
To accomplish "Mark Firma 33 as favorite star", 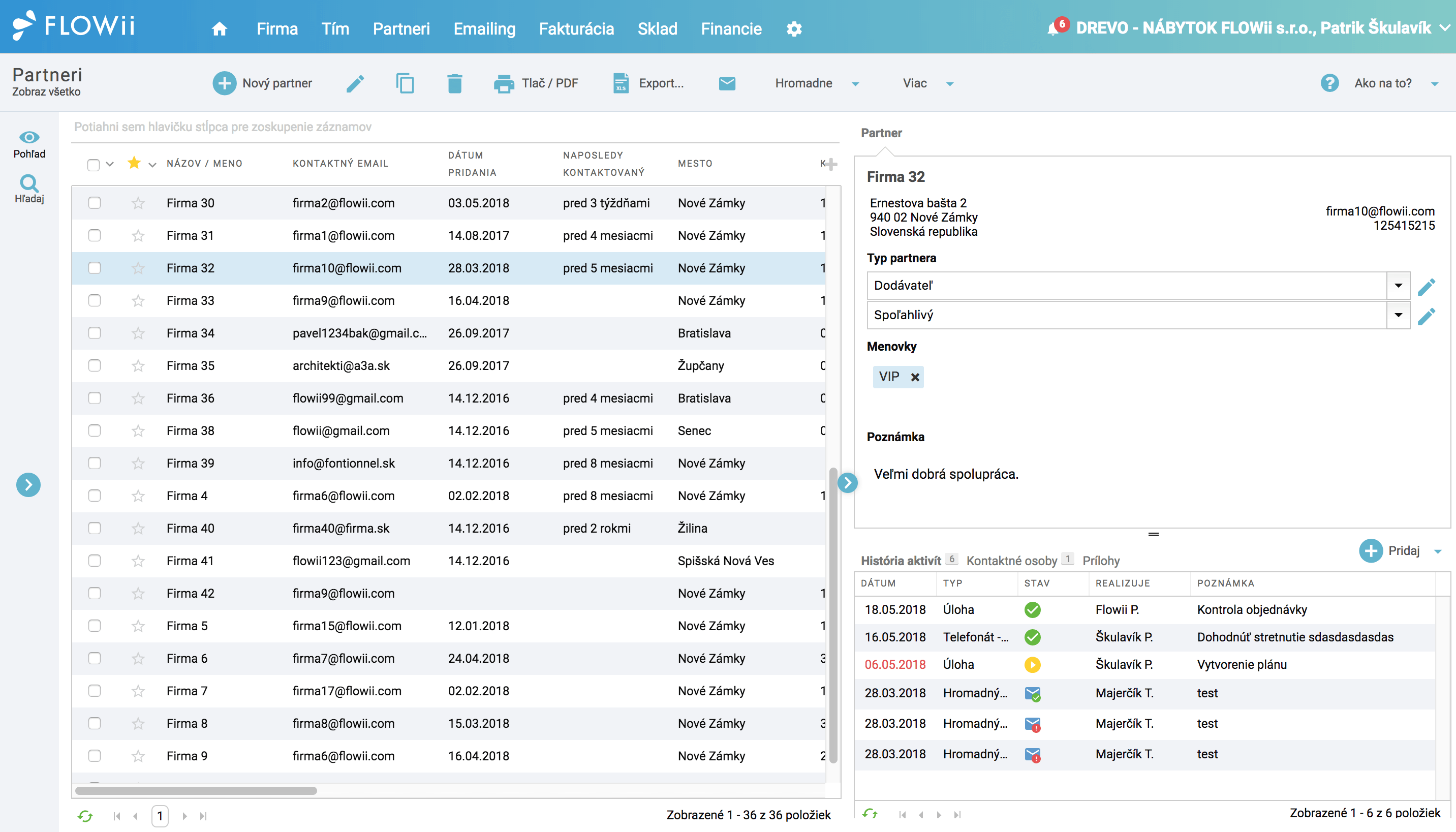I will tap(138, 300).
